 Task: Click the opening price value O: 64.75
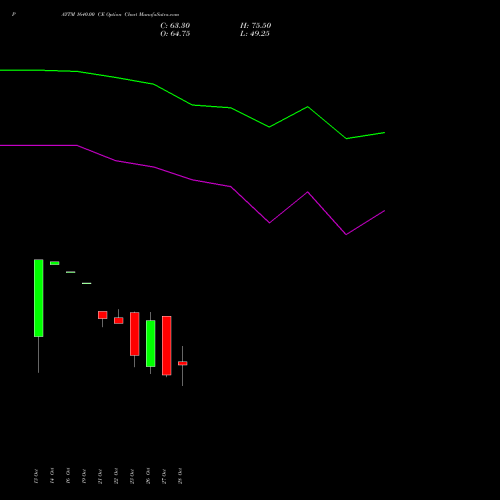(175, 34)
